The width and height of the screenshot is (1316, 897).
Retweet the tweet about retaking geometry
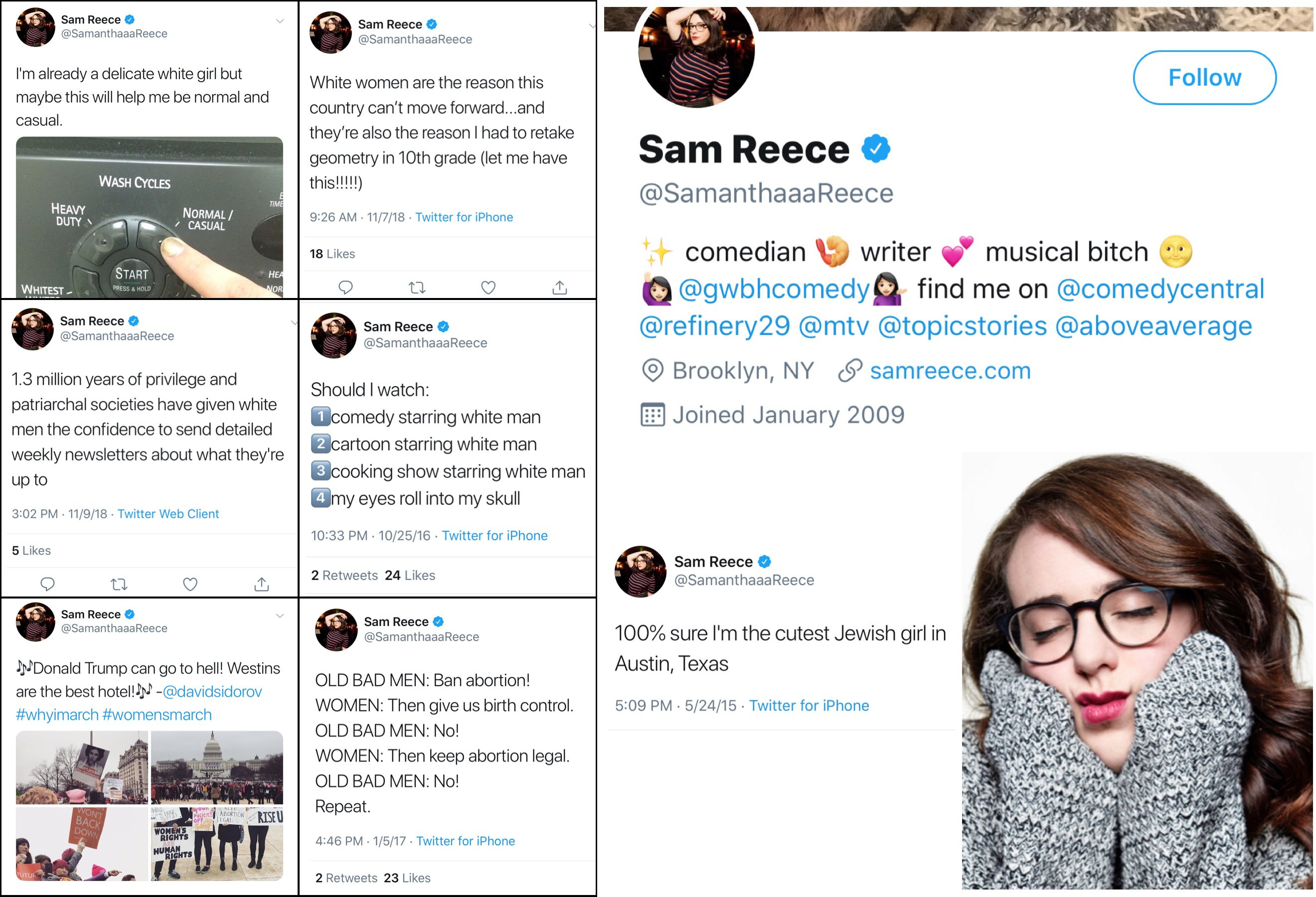[417, 288]
